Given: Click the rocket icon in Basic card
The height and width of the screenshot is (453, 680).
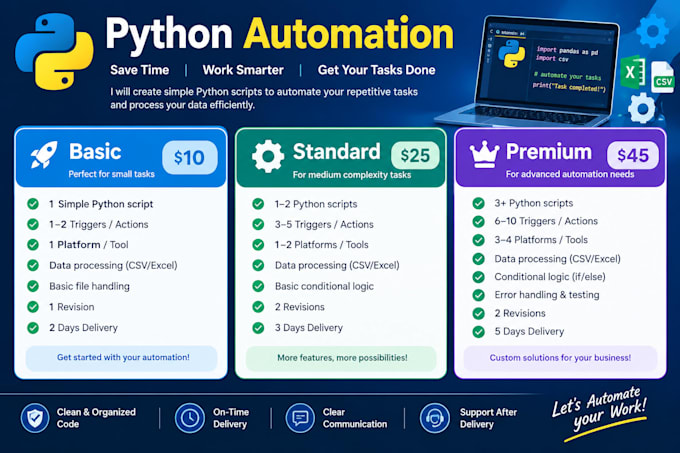Looking at the screenshot, I should (44, 155).
